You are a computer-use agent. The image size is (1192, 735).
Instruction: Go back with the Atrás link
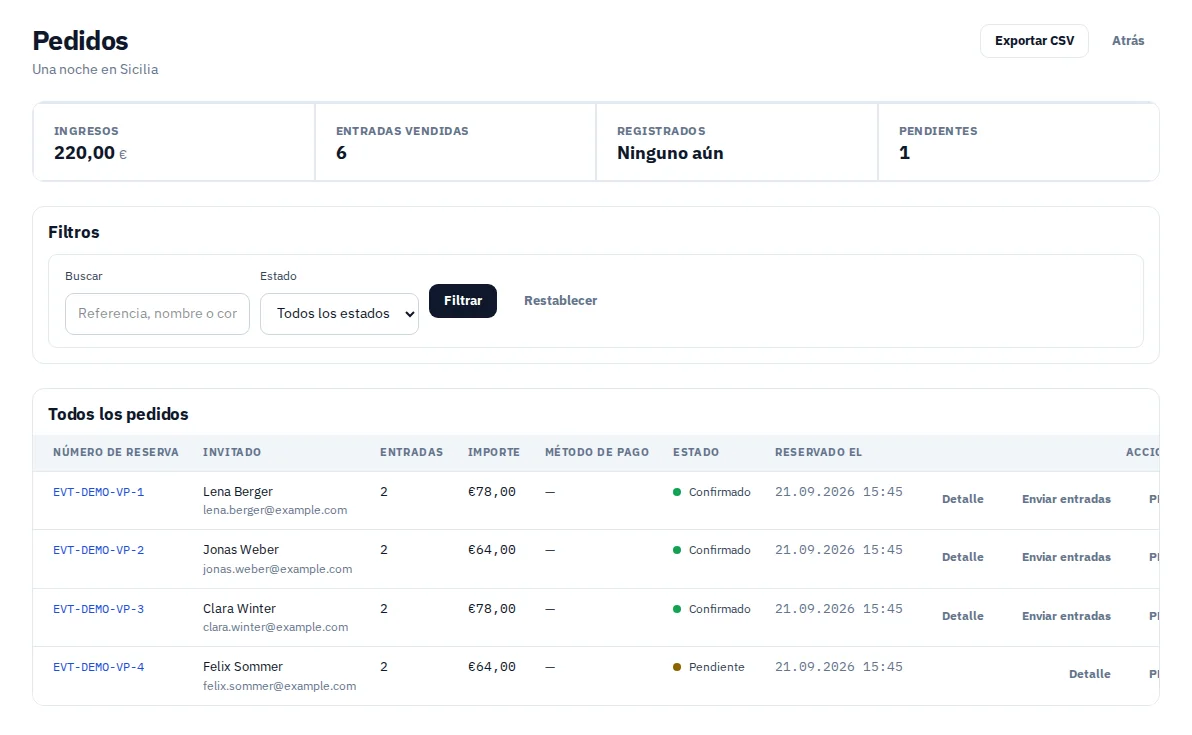(x=1127, y=41)
